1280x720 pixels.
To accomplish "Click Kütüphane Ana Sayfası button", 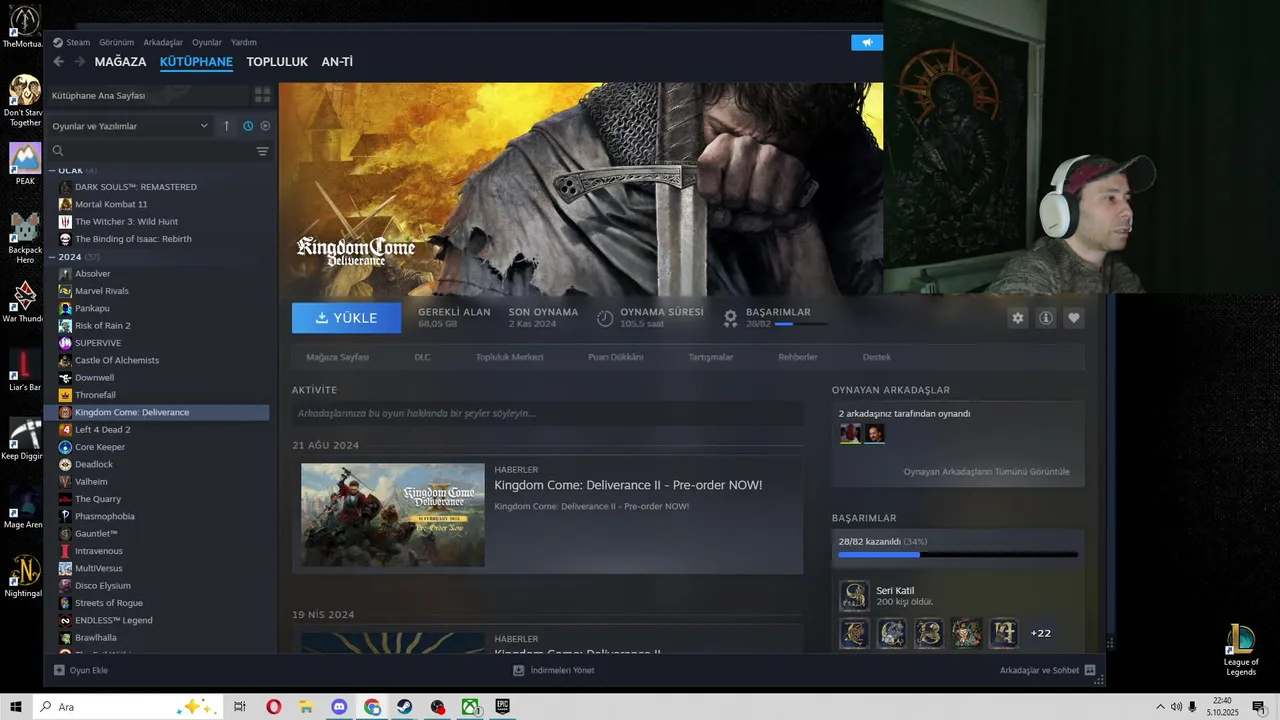I will coord(147,95).
